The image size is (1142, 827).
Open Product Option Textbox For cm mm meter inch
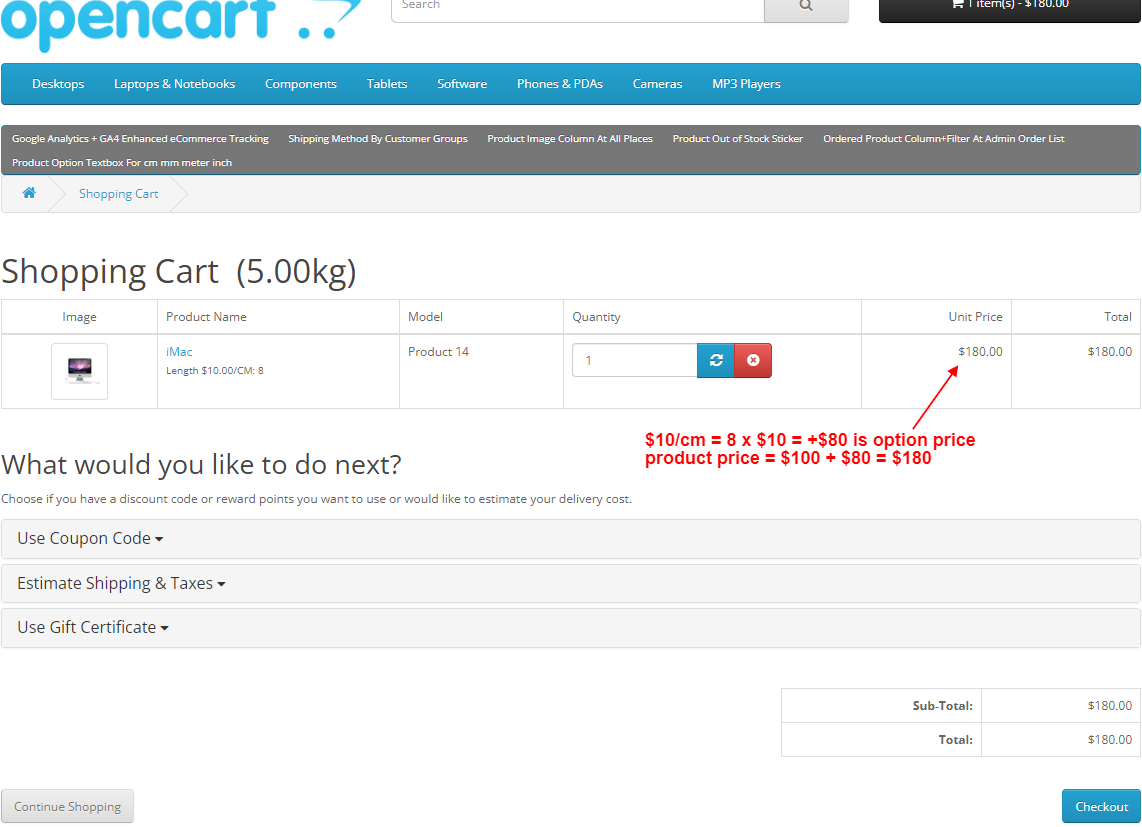[x=122, y=162]
